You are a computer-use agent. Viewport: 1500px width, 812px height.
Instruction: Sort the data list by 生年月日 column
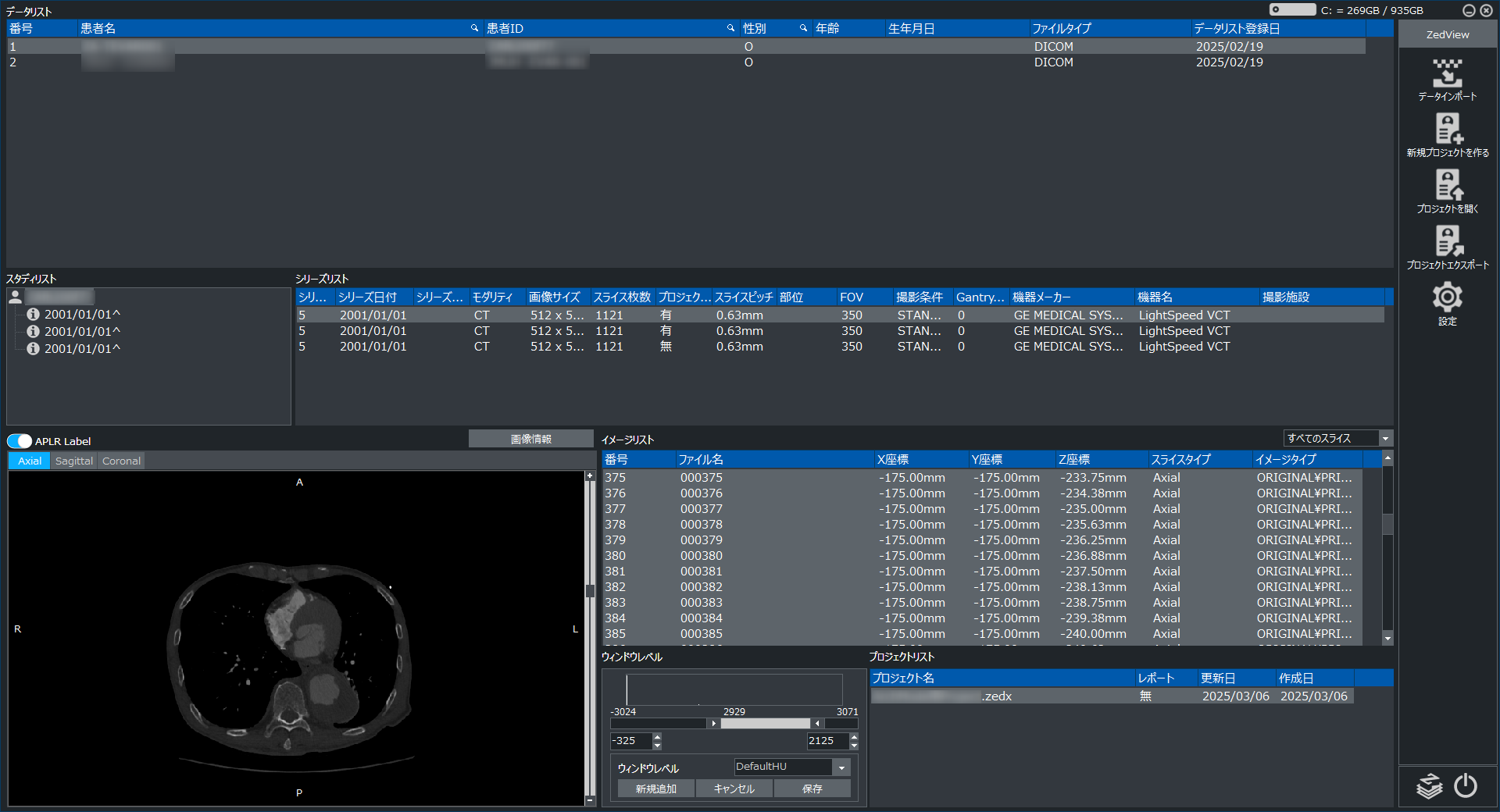pos(957,28)
